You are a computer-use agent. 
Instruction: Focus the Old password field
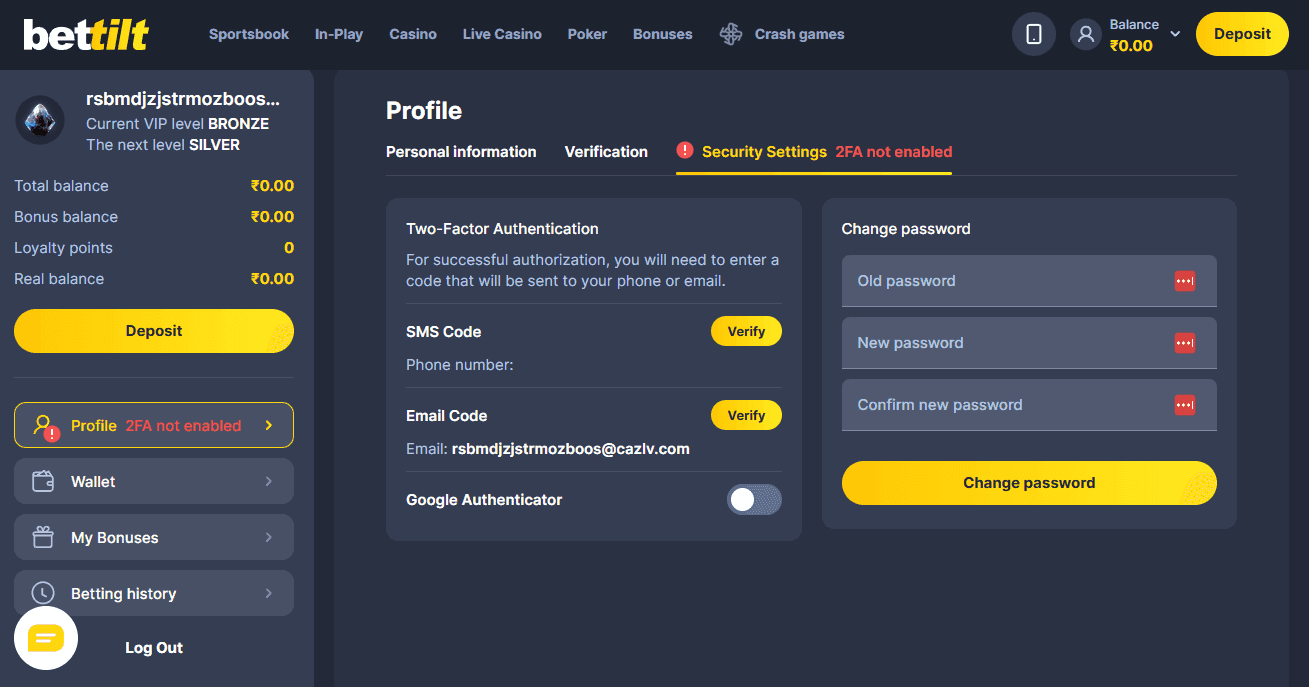(x=1029, y=281)
